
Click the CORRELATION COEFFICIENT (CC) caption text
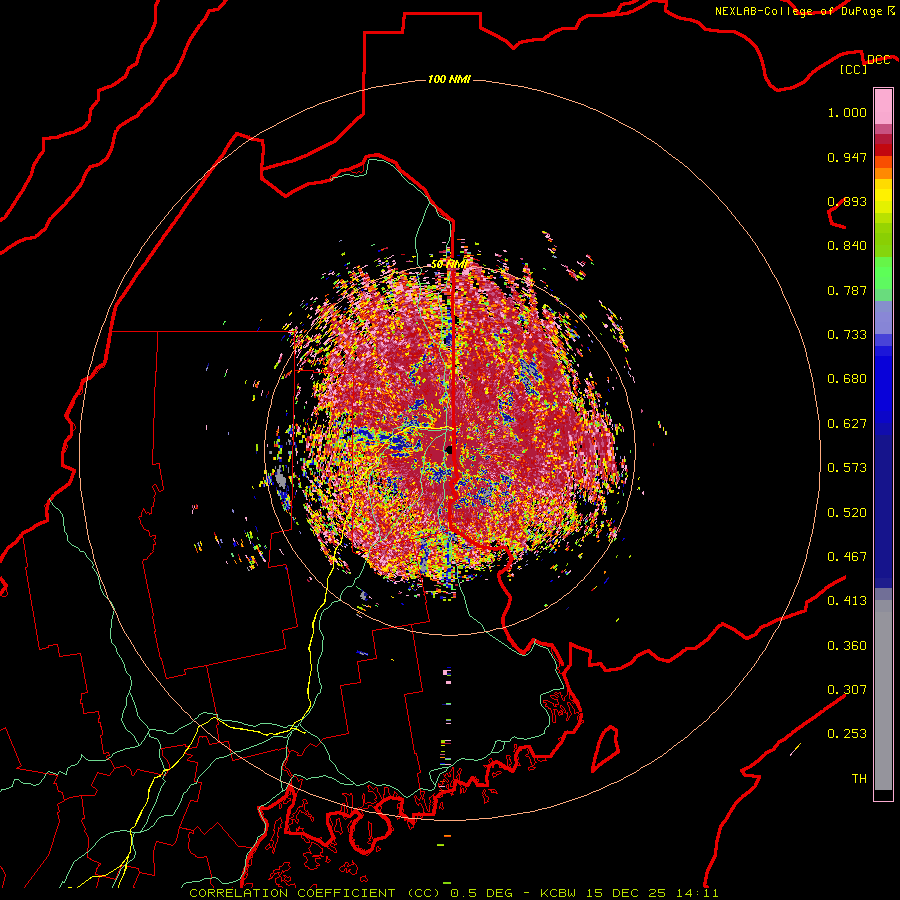315,893
